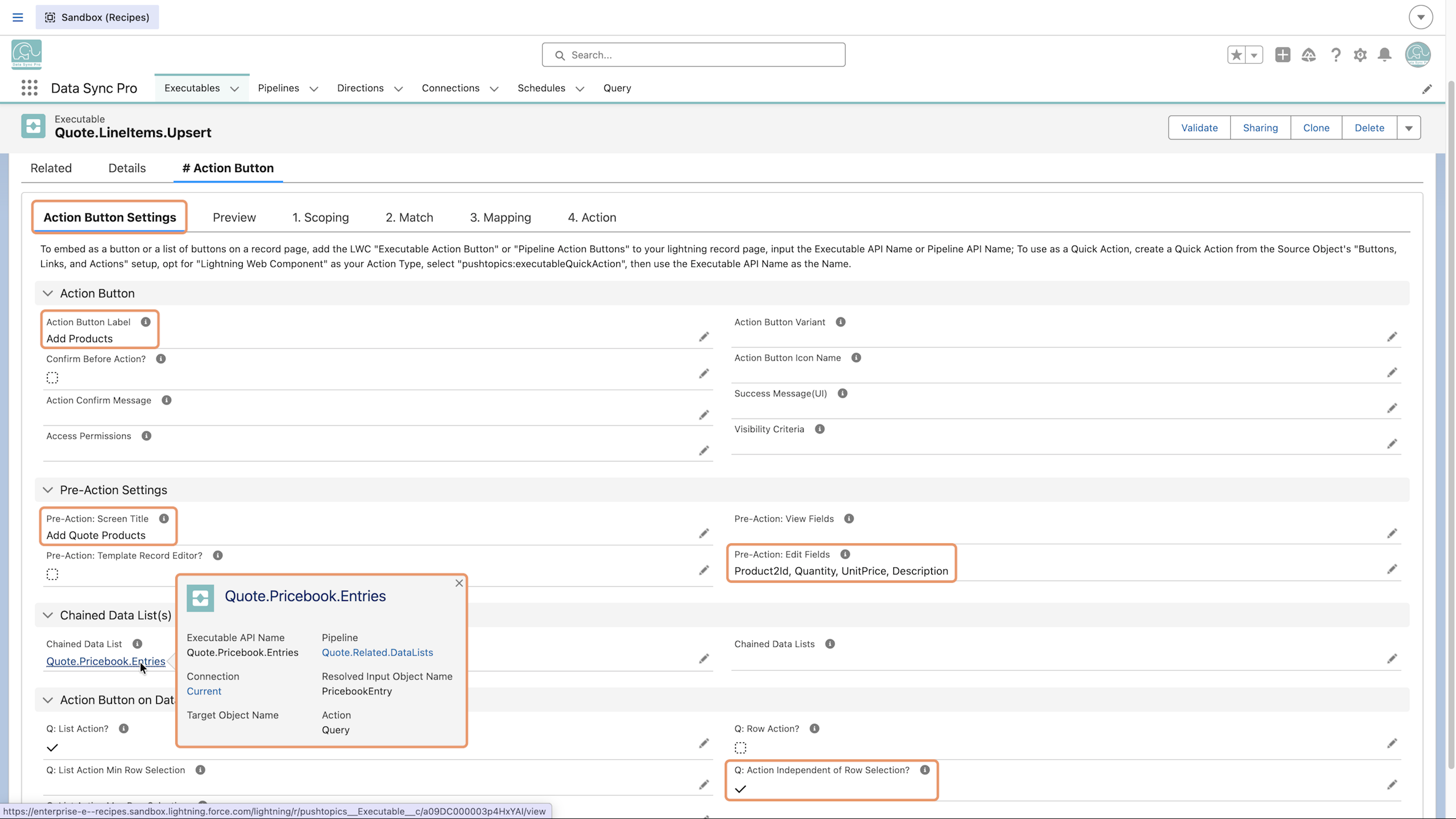Edit the Action Button Label field pencil
This screenshot has height=819, width=1456.
point(704,337)
